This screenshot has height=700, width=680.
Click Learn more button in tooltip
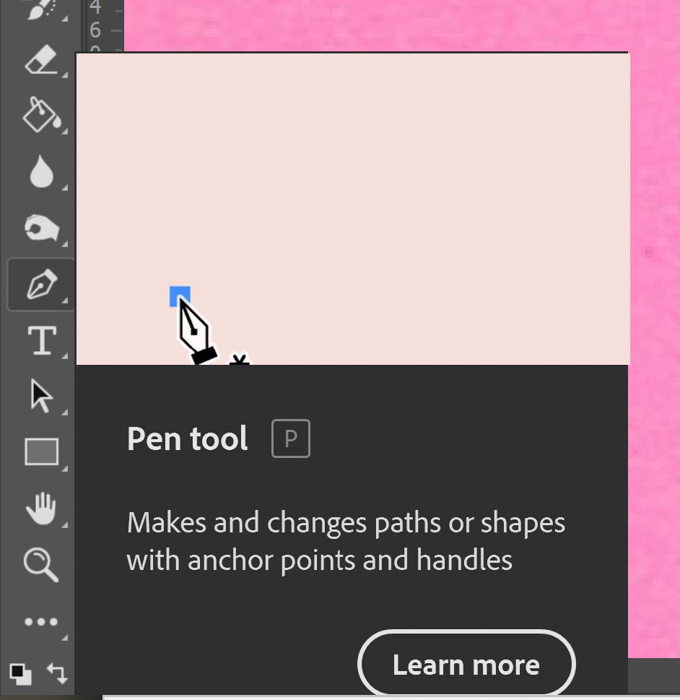(466, 664)
